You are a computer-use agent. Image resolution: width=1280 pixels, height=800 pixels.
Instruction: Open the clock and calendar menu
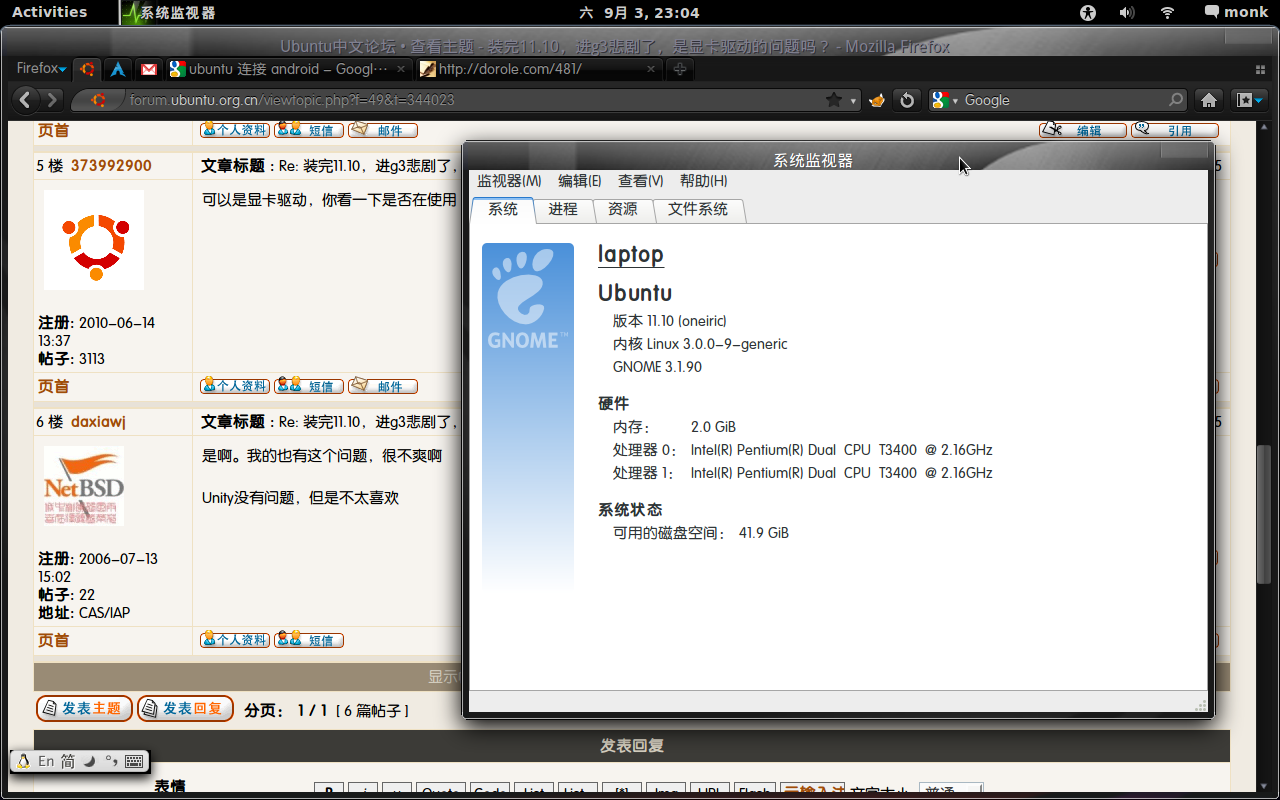click(639, 13)
